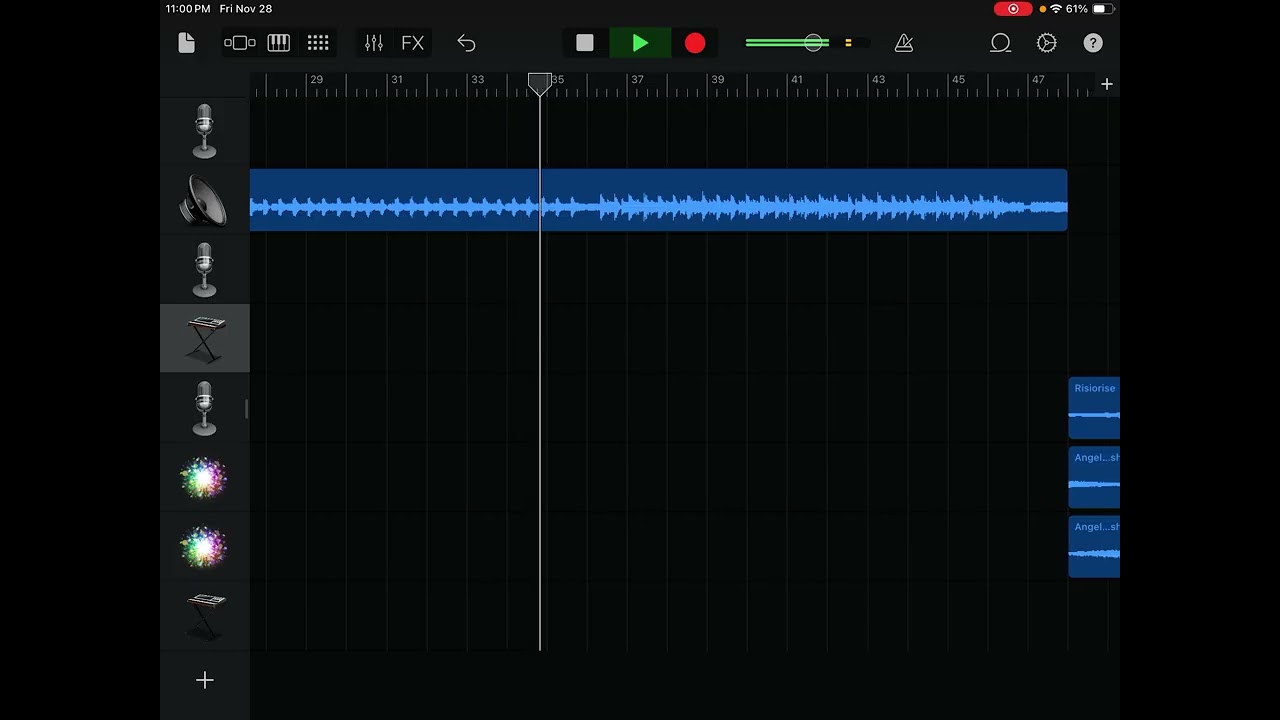
Task: Jump to bar 37 on the ruler
Action: pyautogui.click(x=637, y=80)
